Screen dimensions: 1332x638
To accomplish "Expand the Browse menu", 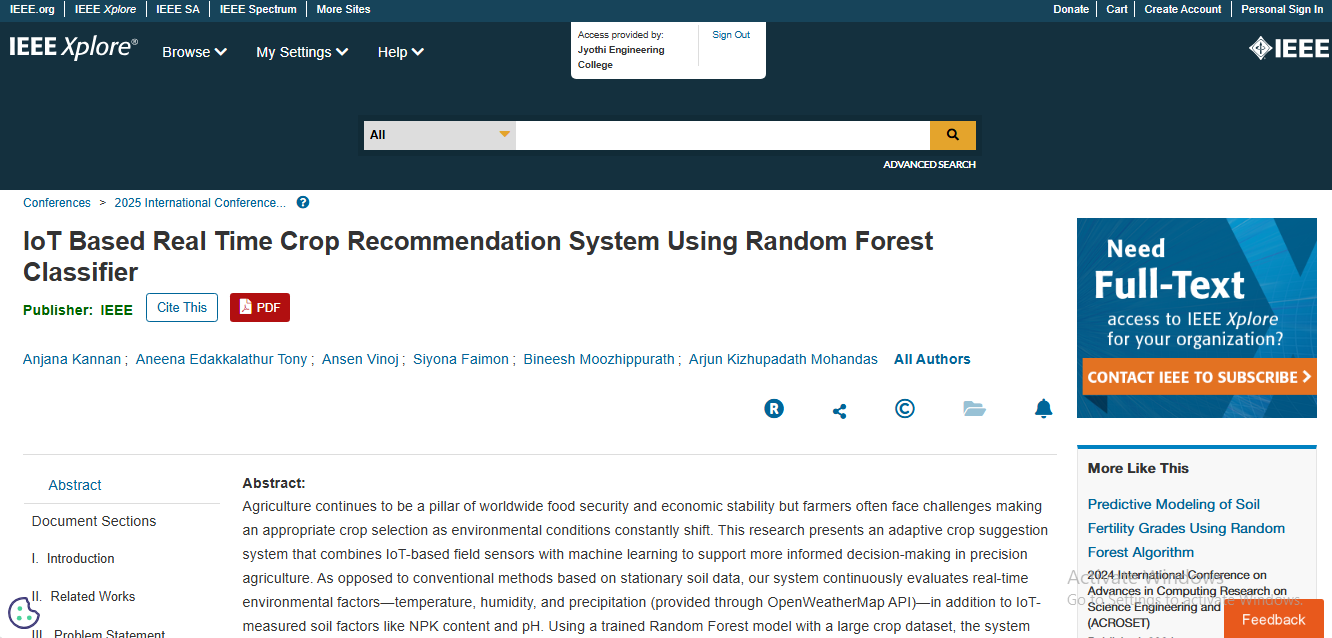I will point(194,52).
